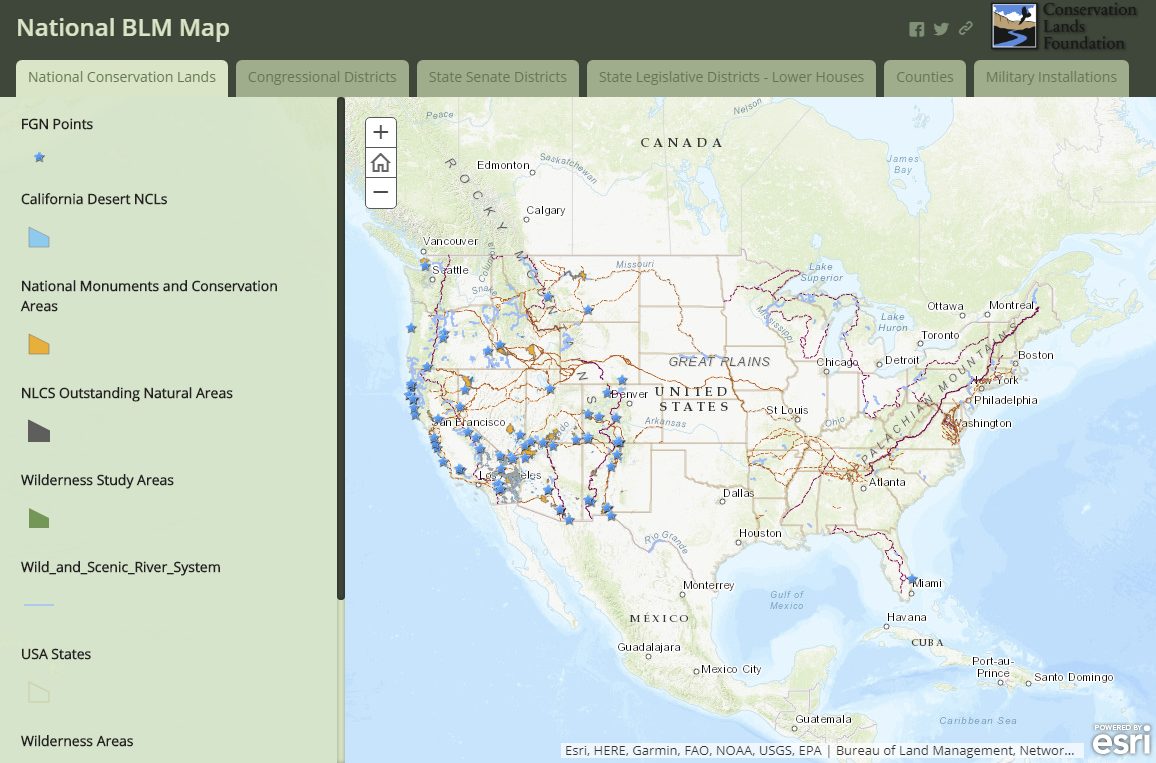The width and height of the screenshot is (1156, 763).
Task: Click the blue California Desert NCLs swatch
Action: 39,238
